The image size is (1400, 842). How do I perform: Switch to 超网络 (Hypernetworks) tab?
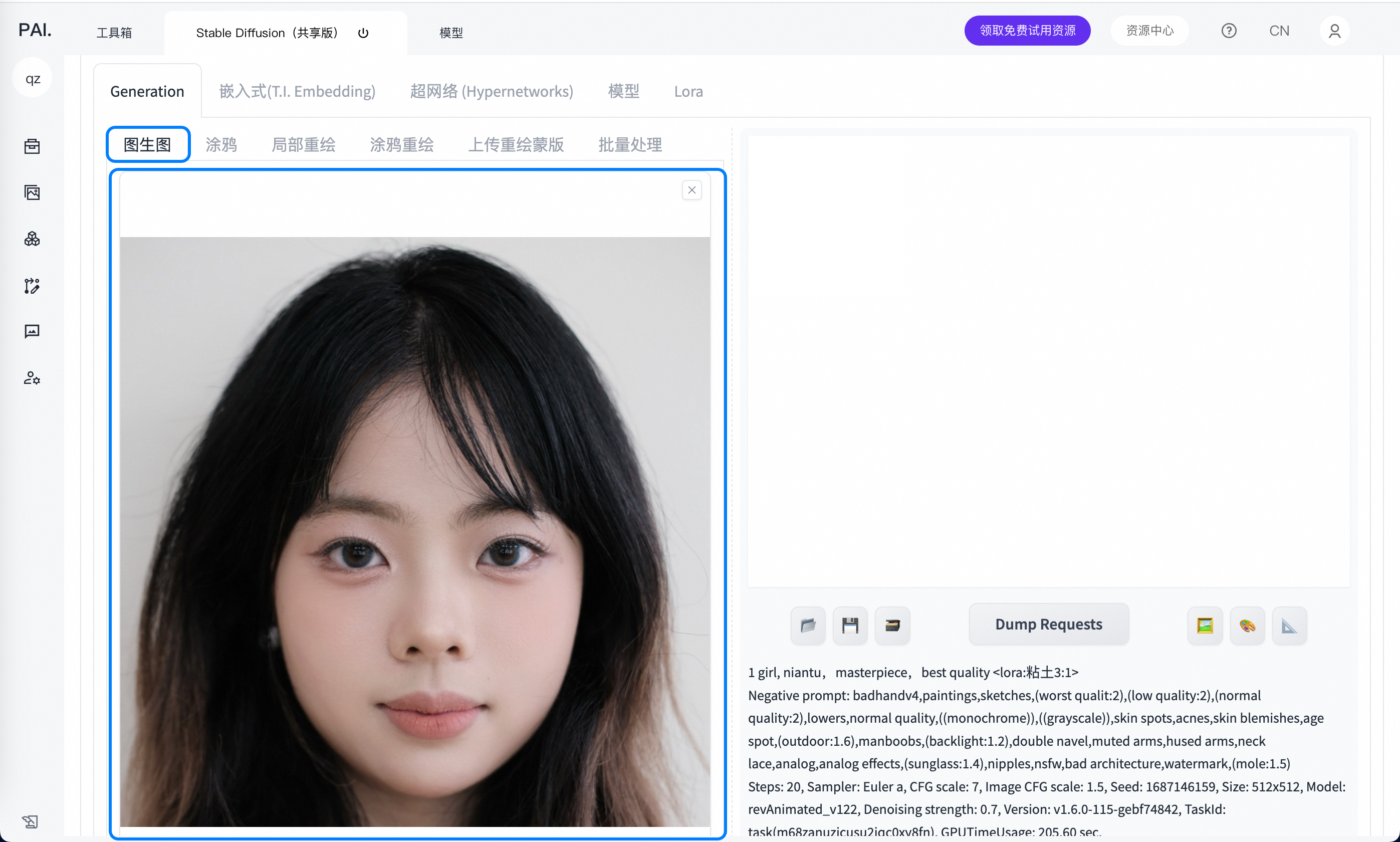click(x=491, y=91)
